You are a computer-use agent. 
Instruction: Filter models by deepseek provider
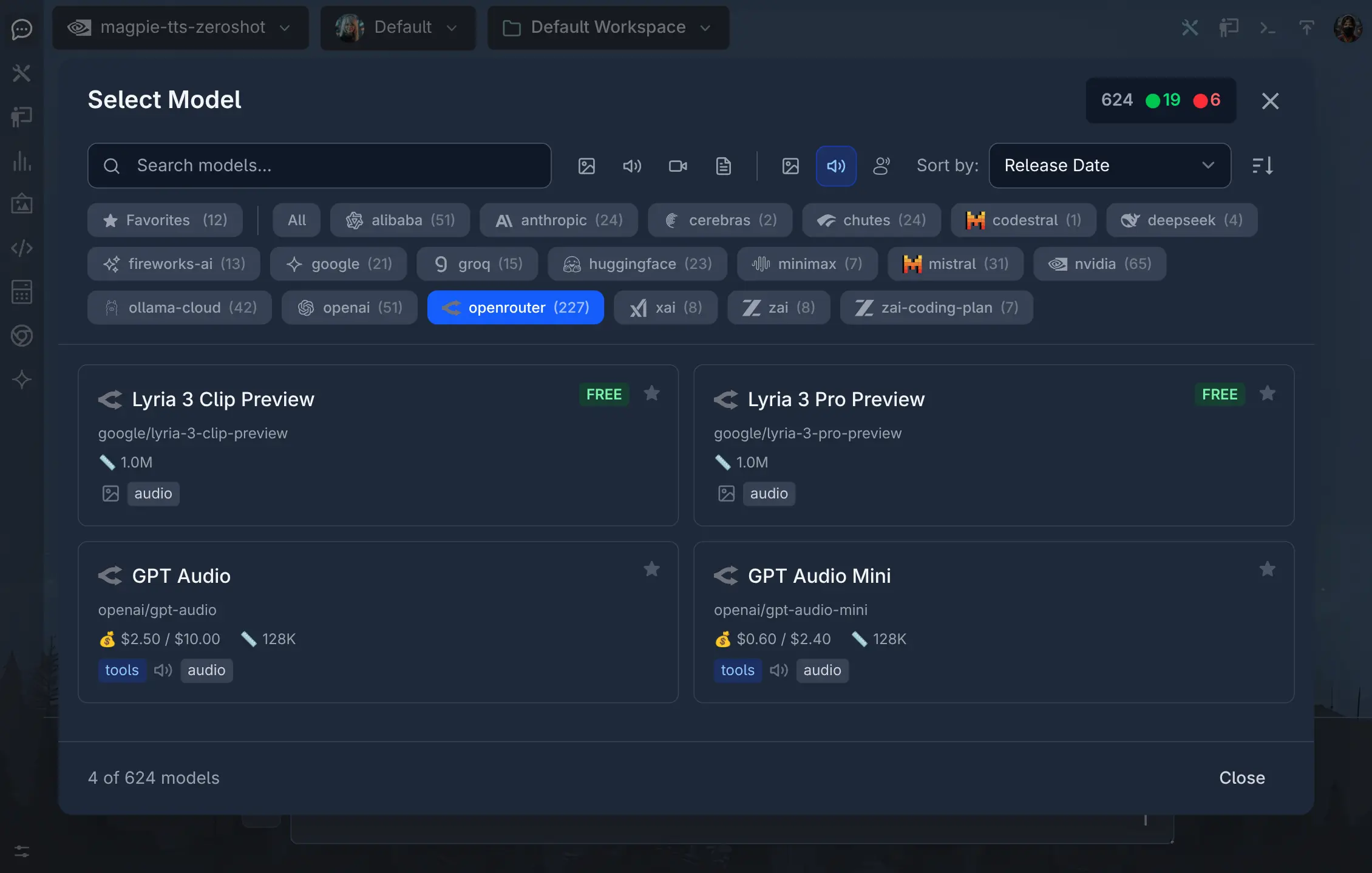pyautogui.click(x=1181, y=220)
